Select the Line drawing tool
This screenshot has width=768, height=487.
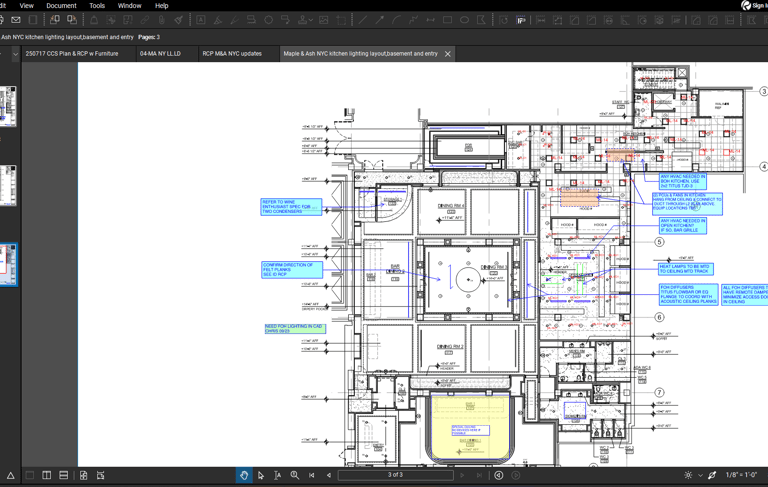(x=362, y=20)
